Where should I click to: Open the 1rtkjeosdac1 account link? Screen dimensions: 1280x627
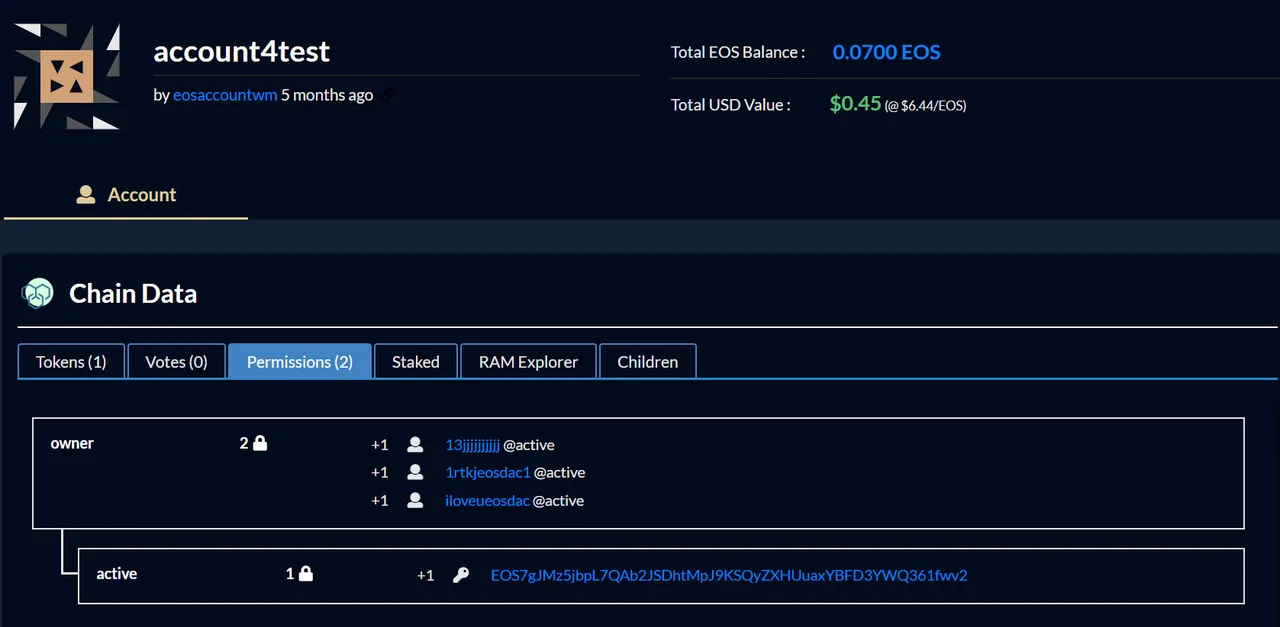[488, 473]
